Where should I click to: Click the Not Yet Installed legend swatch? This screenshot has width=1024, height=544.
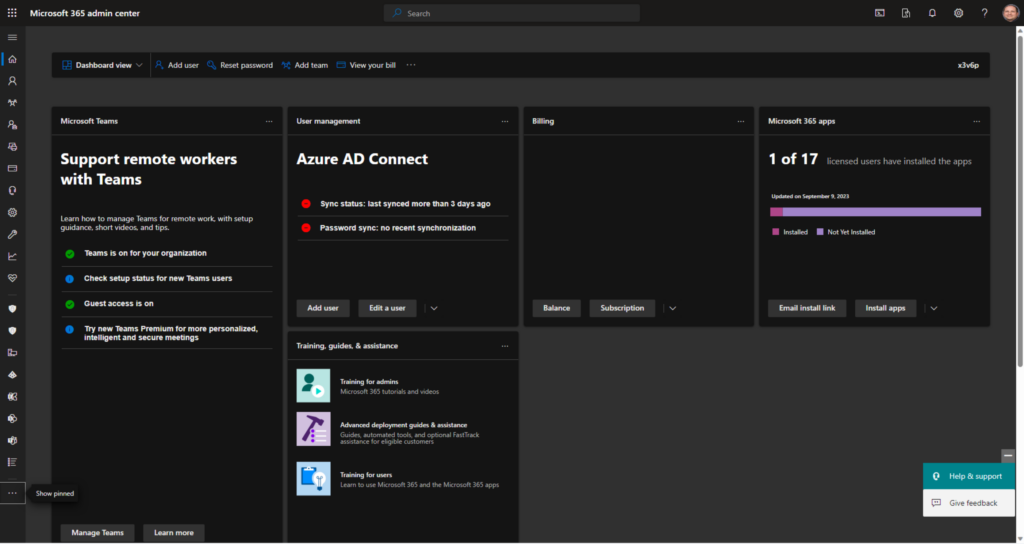coord(820,232)
